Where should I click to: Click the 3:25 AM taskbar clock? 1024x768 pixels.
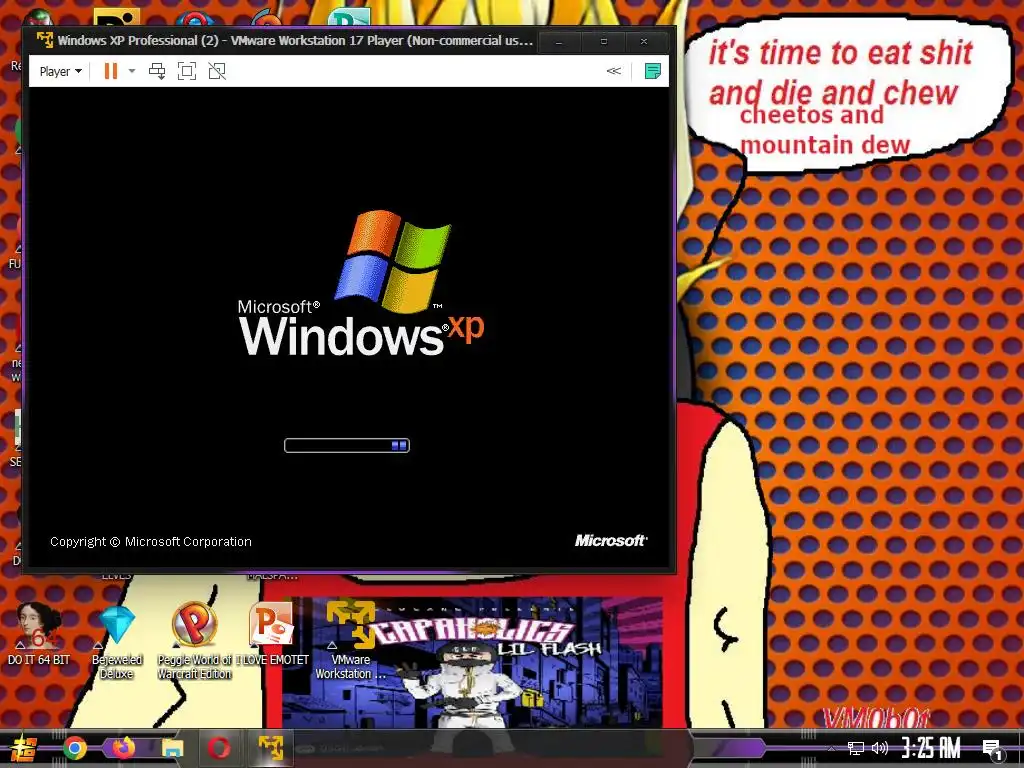coord(931,747)
